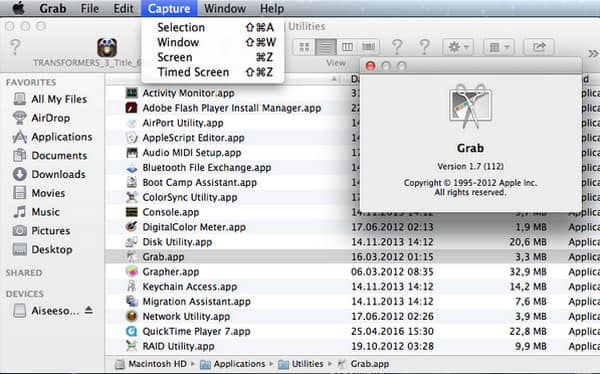Viewport: 600px width, 374px height.
Task: Click the Share toolbar button
Action: 538,47
